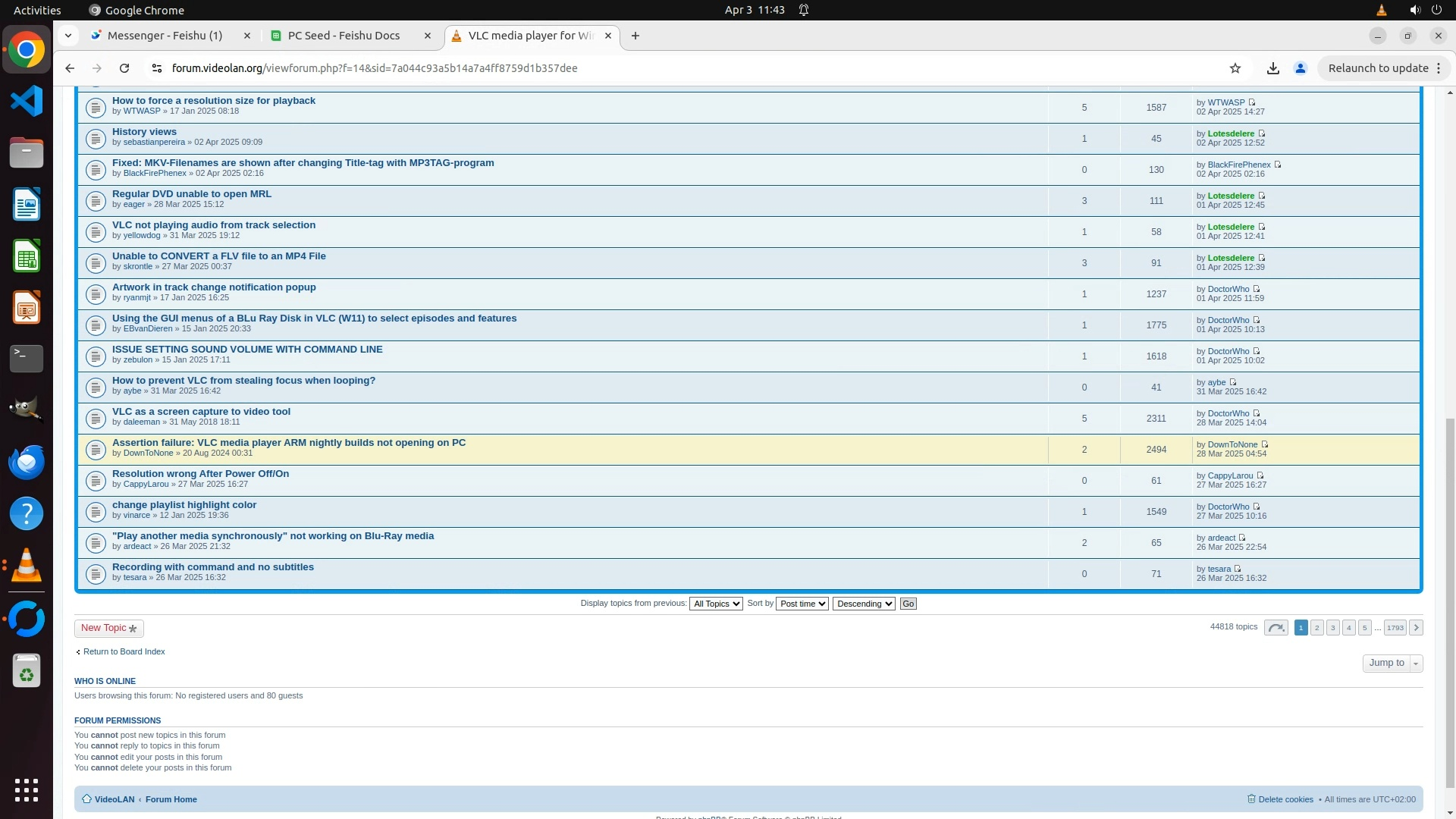Click the bookmark star icon in address bar
Screen dimensions: 1456x819
1235,68
